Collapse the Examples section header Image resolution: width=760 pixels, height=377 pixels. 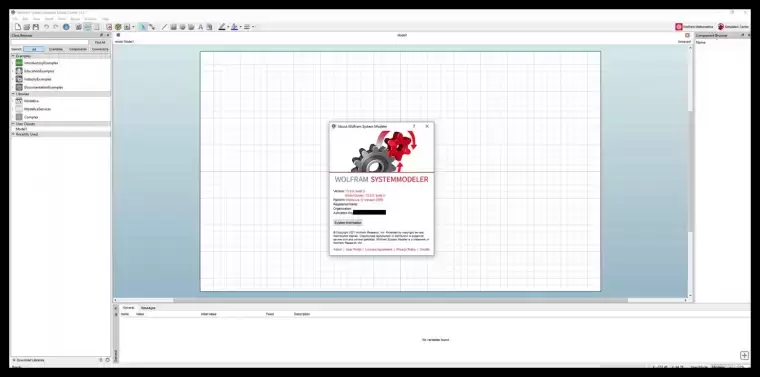61,56
